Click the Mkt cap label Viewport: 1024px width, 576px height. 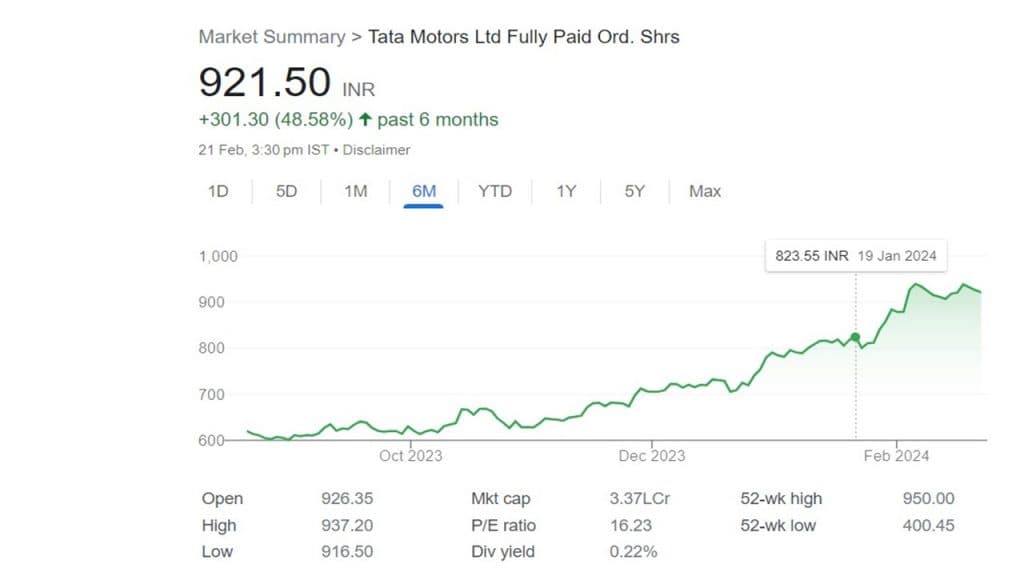pyautogui.click(x=501, y=499)
